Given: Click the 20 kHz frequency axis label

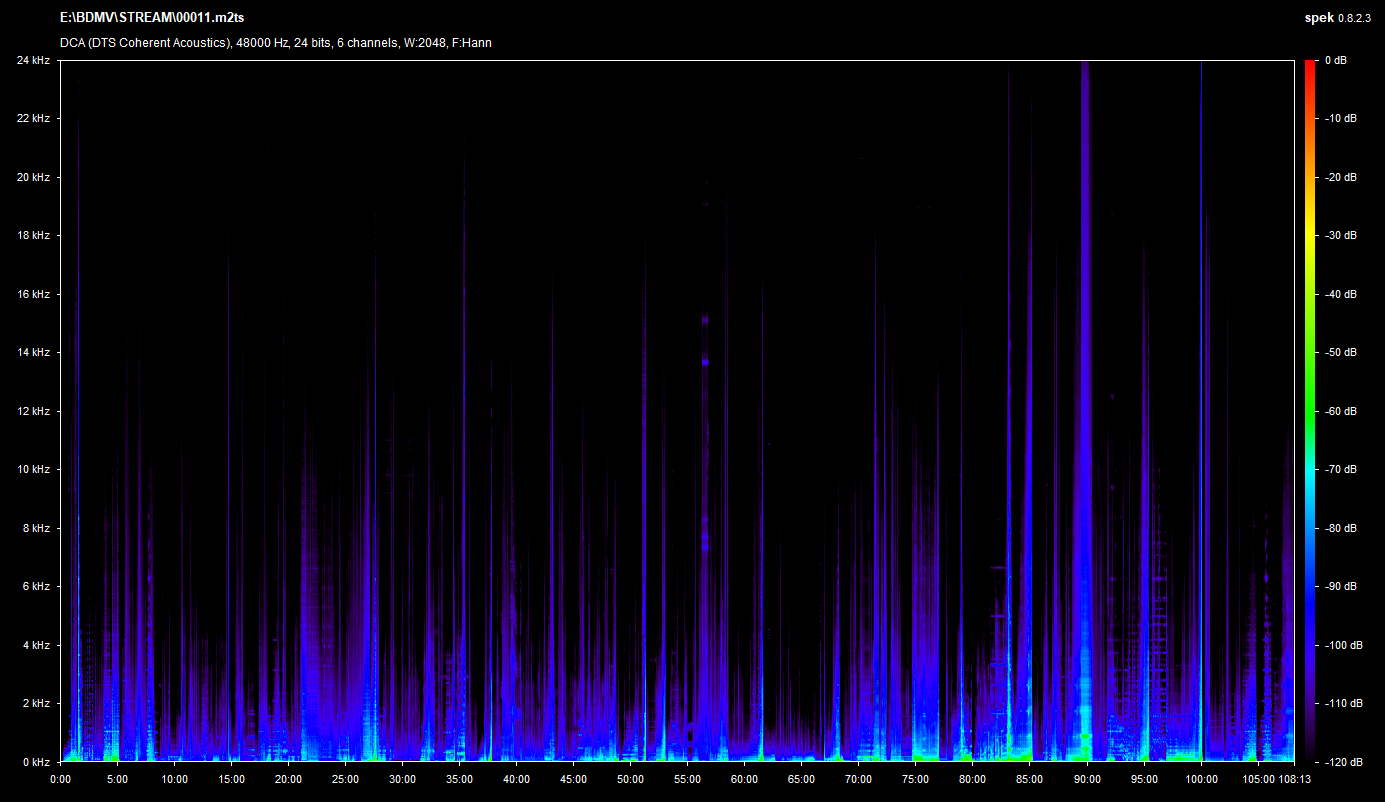Looking at the screenshot, I should (x=33, y=178).
